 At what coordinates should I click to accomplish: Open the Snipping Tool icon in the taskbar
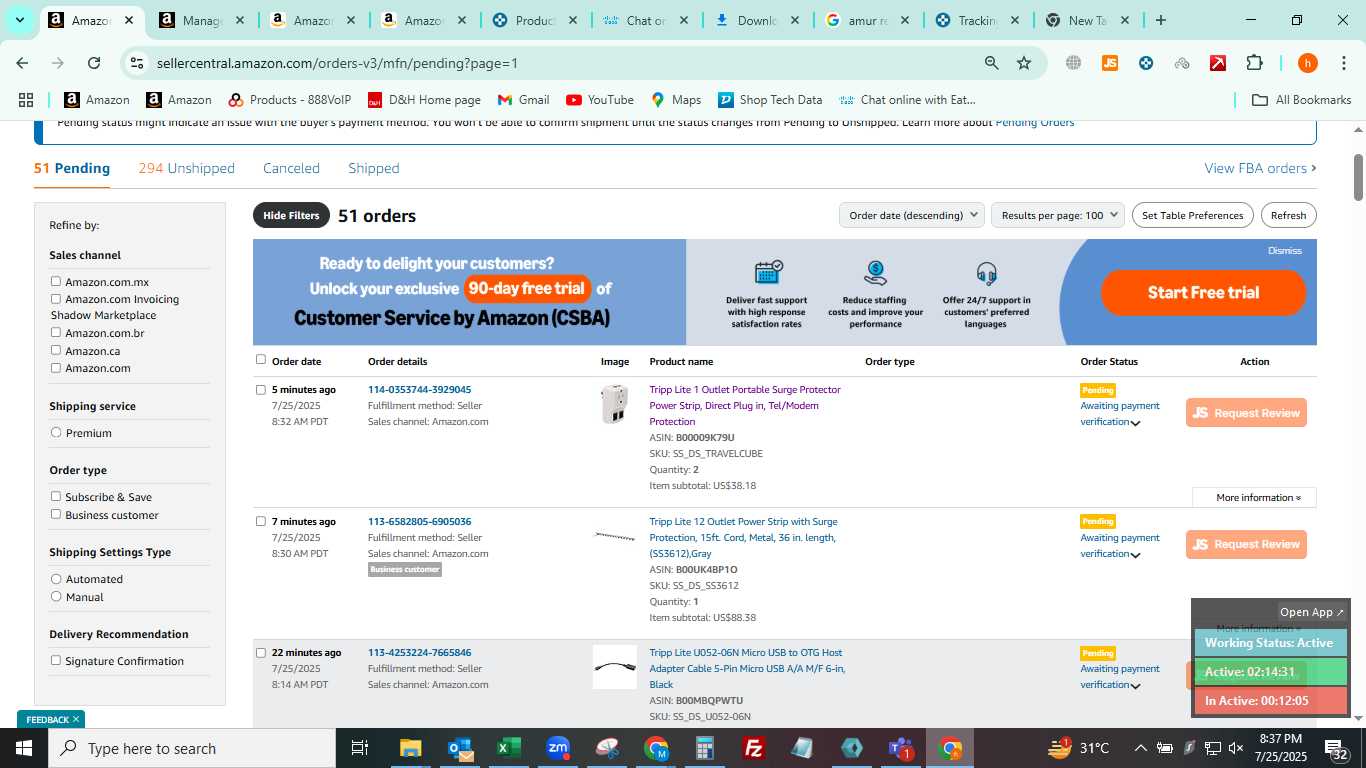pyautogui.click(x=607, y=748)
